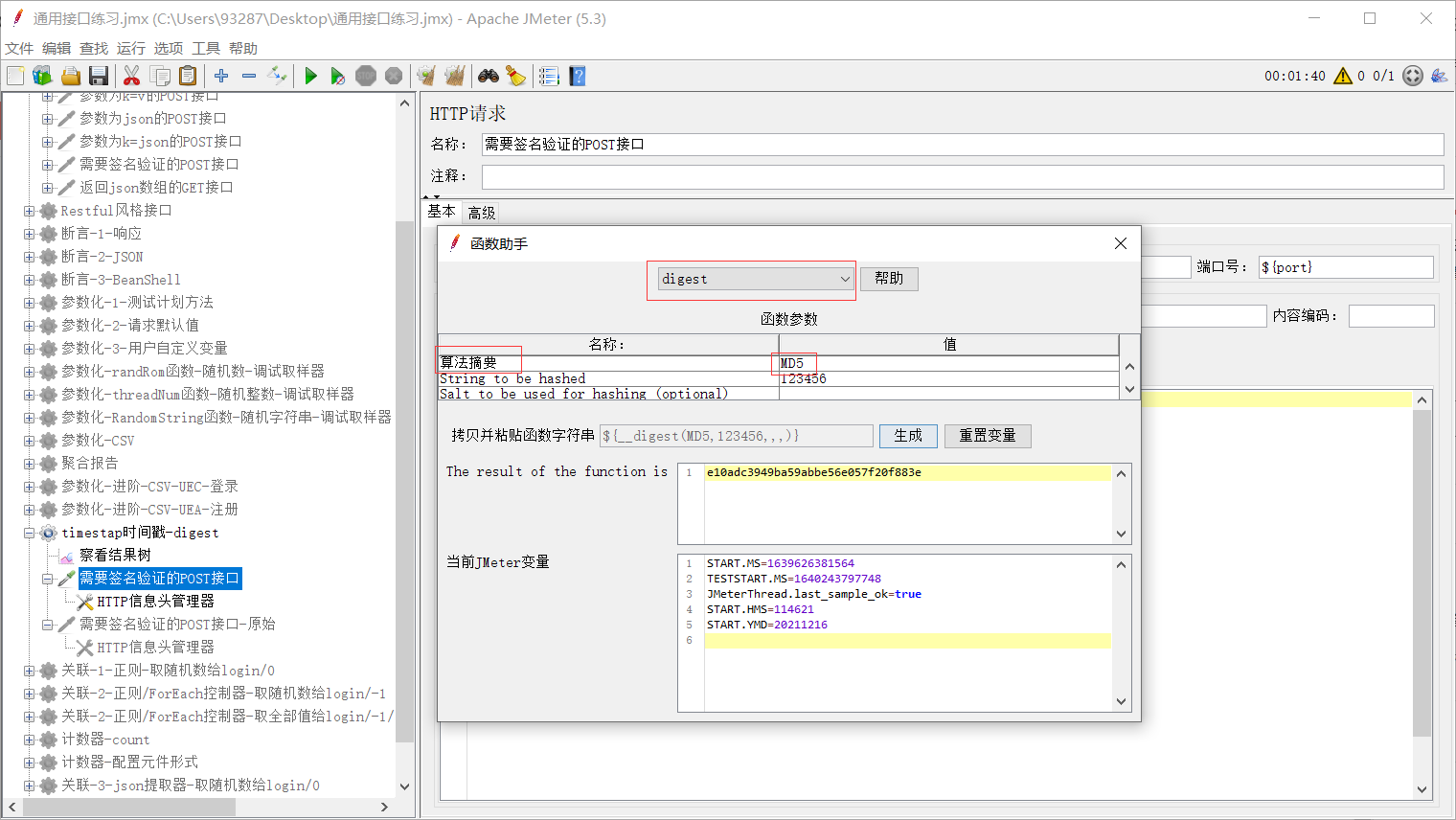Open a test plan file with folder icon

click(70, 76)
